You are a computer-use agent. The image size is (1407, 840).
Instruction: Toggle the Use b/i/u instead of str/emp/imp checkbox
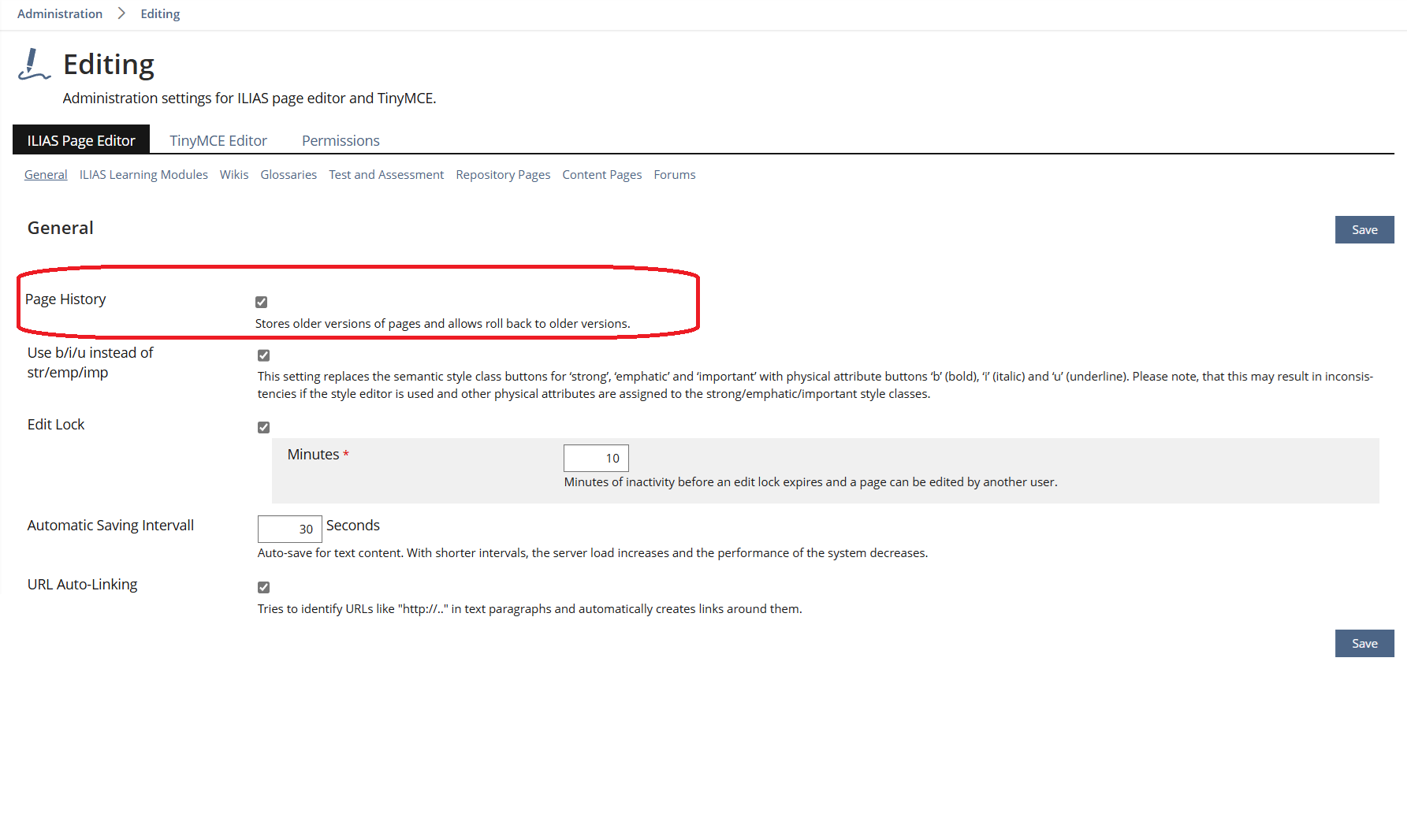tap(264, 355)
